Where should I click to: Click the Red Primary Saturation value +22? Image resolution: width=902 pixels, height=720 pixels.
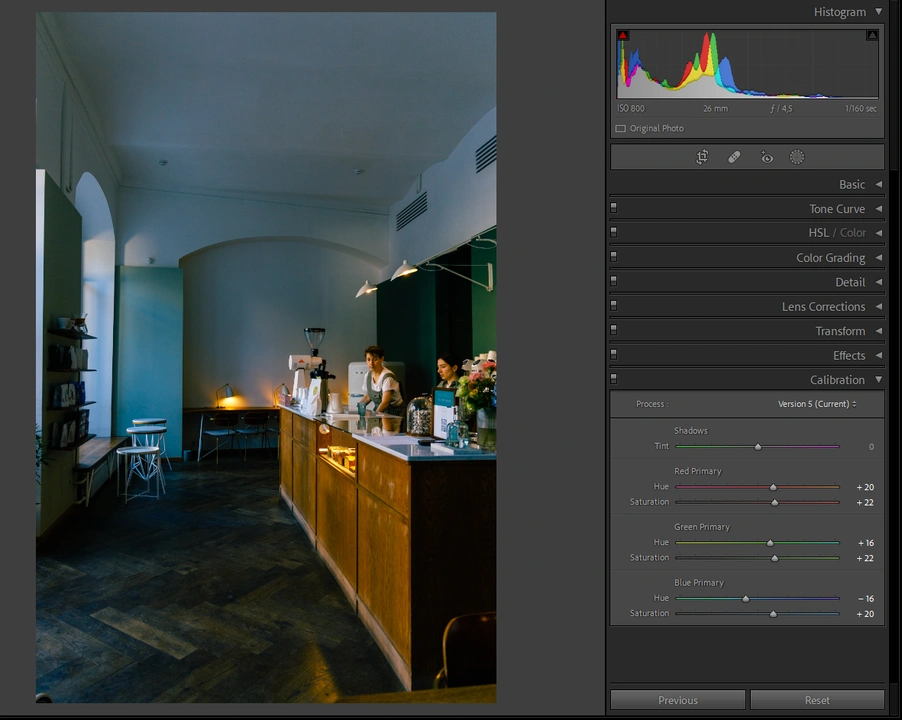pyautogui.click(x=865, y=502)
